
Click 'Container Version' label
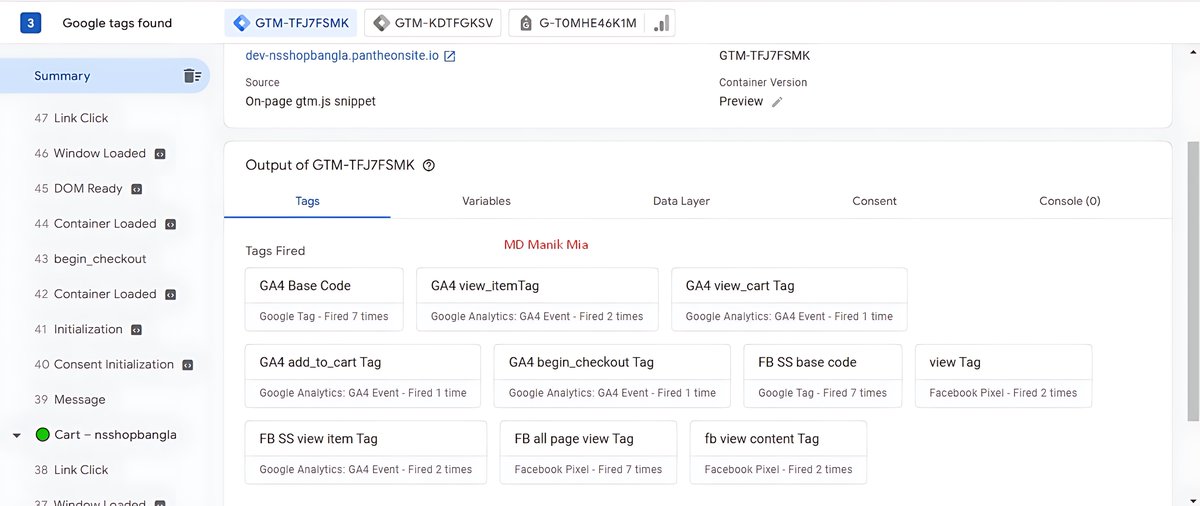[763, 83]
